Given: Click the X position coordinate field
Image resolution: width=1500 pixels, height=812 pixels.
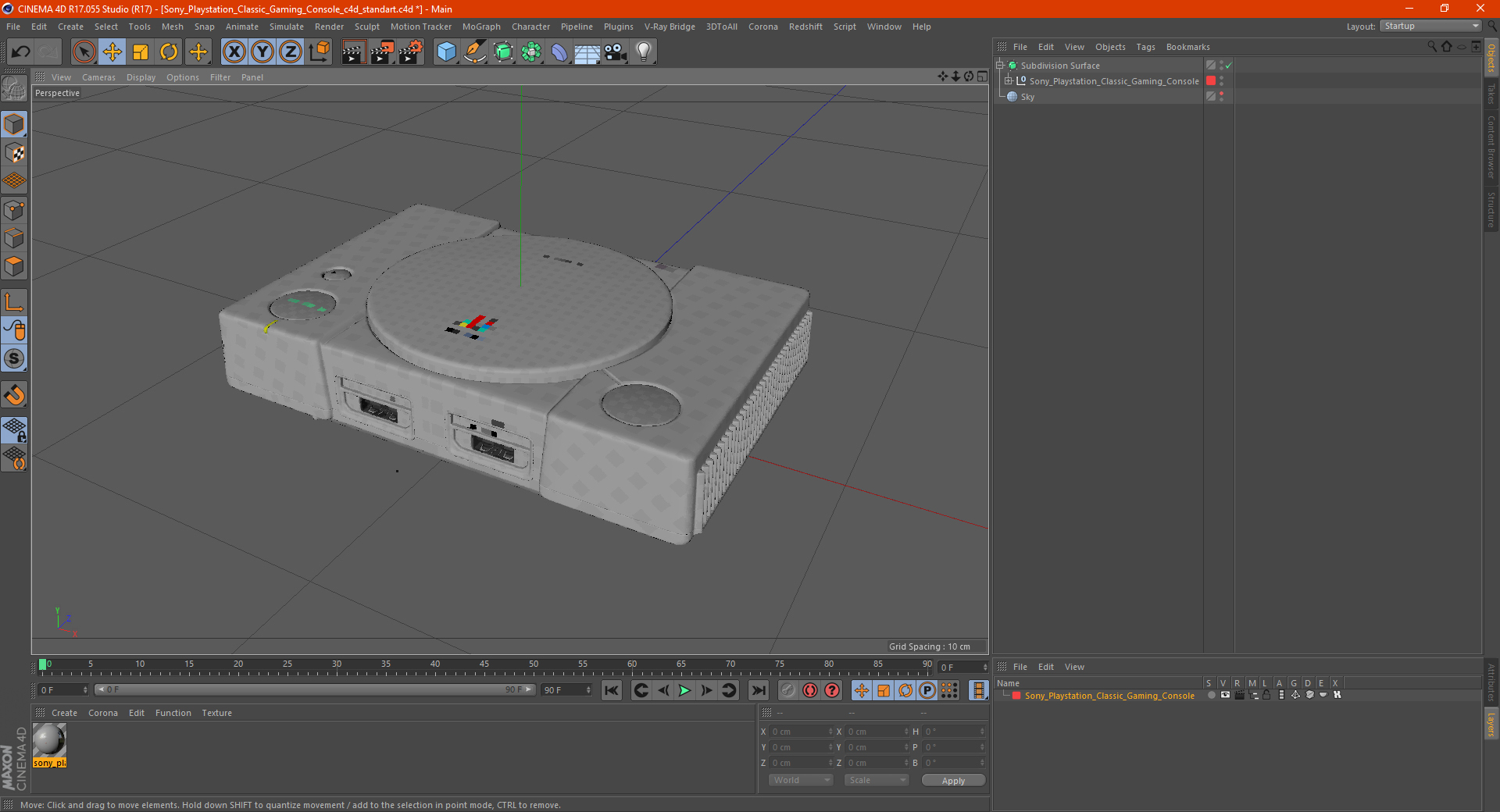Looking at the screenshot, I should [x=801, y=732].
